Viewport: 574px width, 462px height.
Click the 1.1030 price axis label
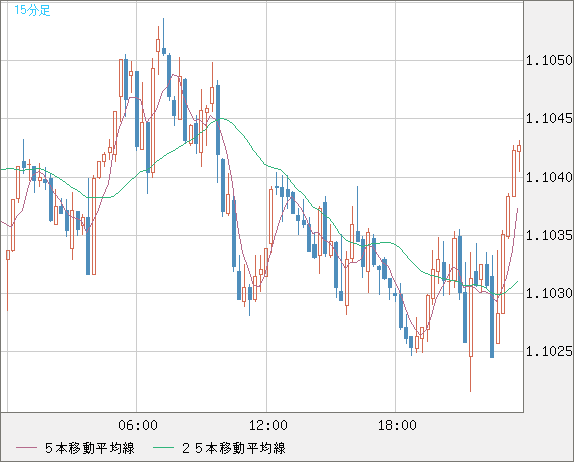[x=549, y=293]
